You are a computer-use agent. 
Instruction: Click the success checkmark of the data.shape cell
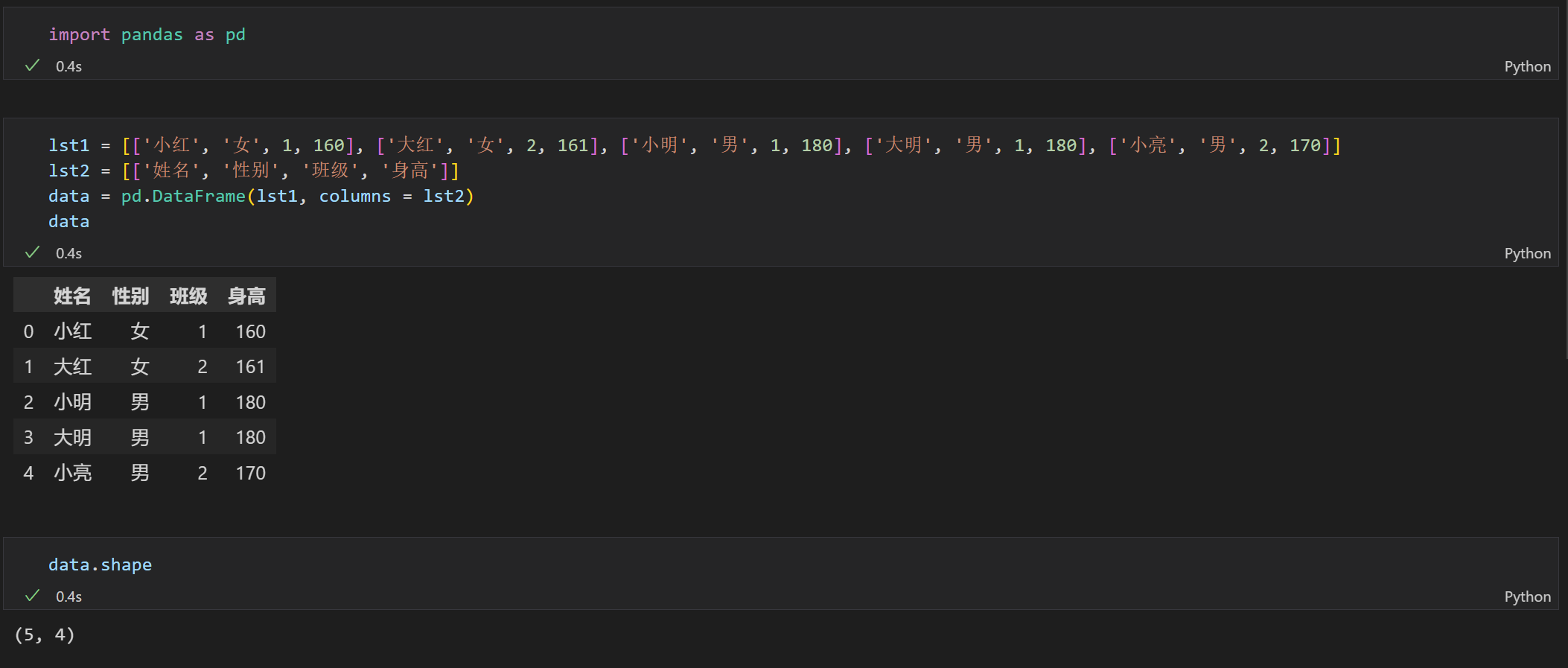32,596
